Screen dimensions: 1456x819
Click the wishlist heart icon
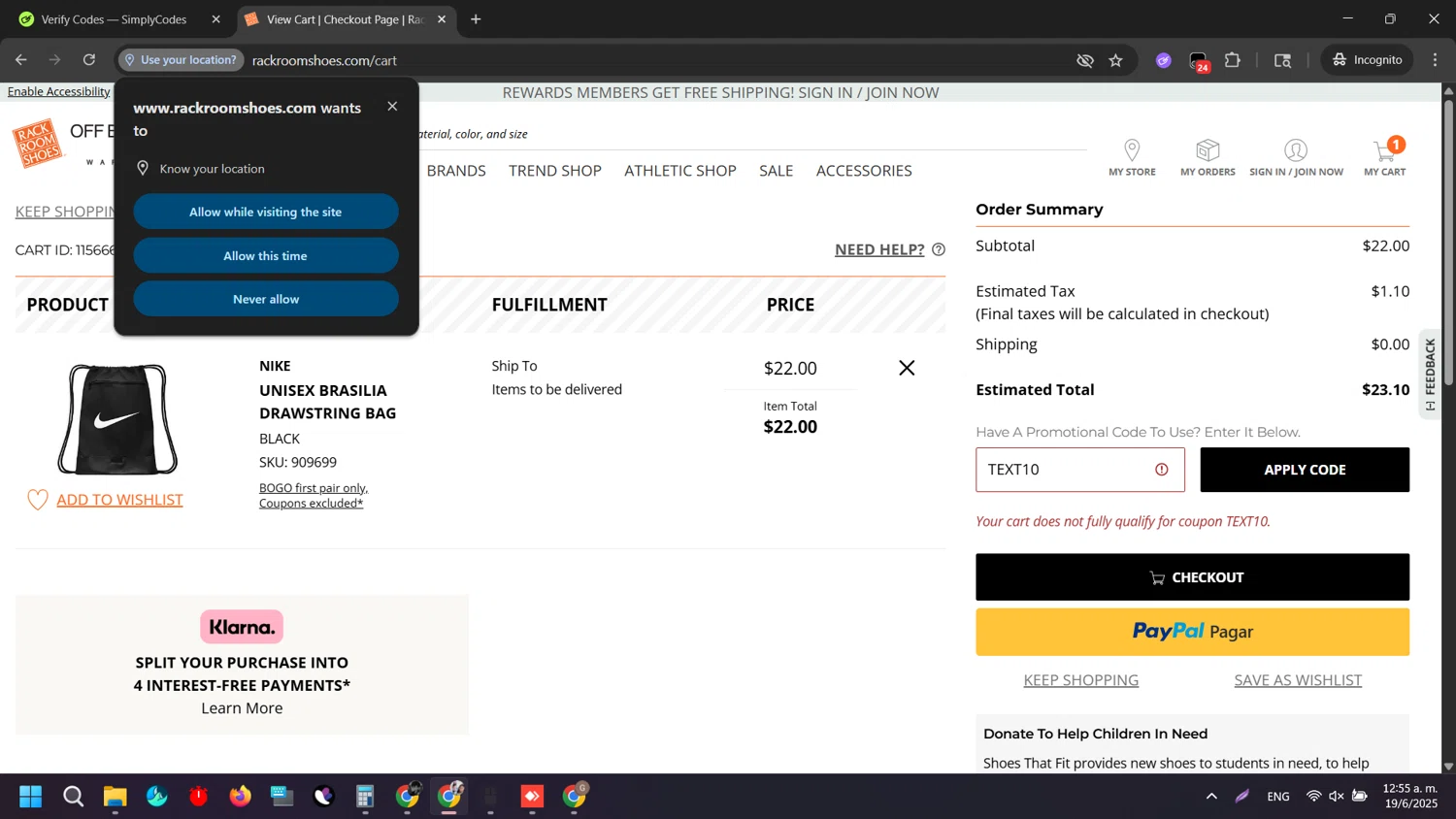point(37,500)
